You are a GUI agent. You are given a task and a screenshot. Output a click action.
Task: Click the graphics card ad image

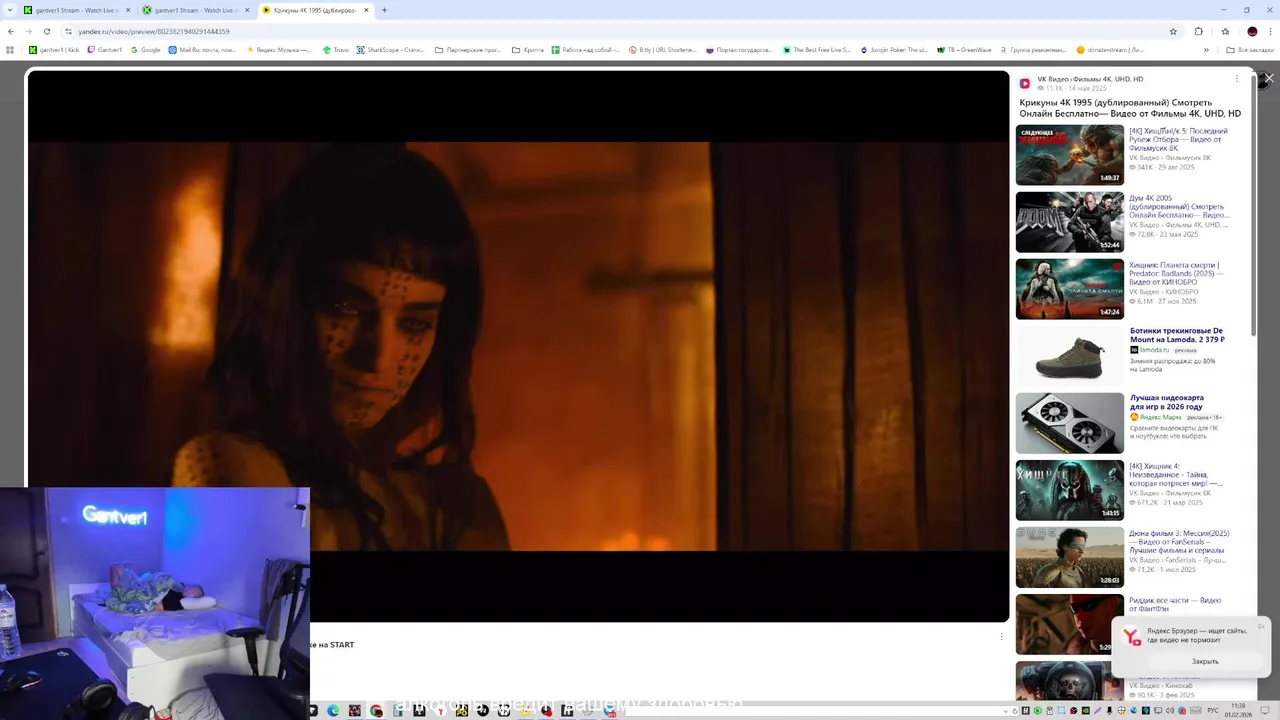point(1069,423)
